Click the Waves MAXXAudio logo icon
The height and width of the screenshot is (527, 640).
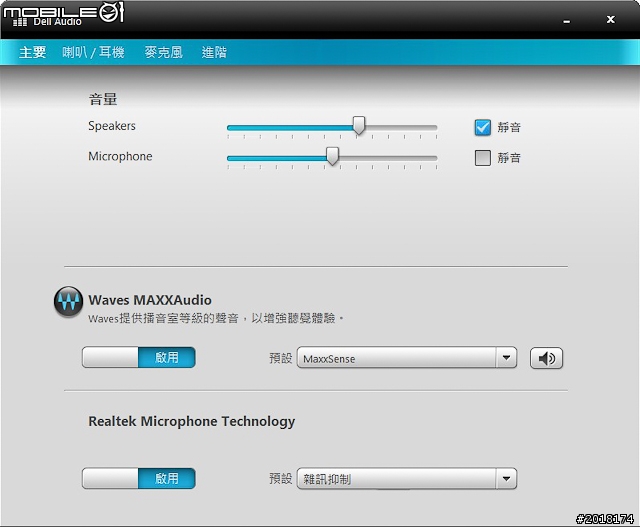click(x=68, y=301)
